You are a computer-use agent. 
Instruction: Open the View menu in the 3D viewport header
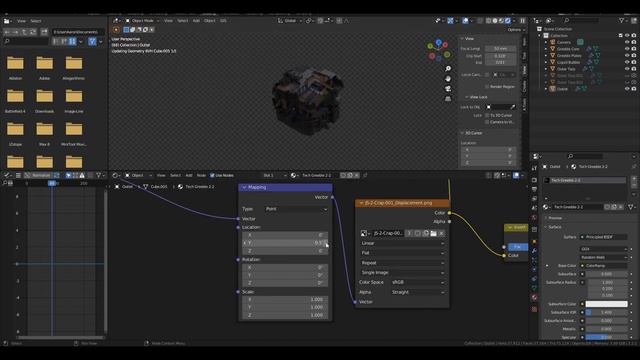tap(168, 21)
